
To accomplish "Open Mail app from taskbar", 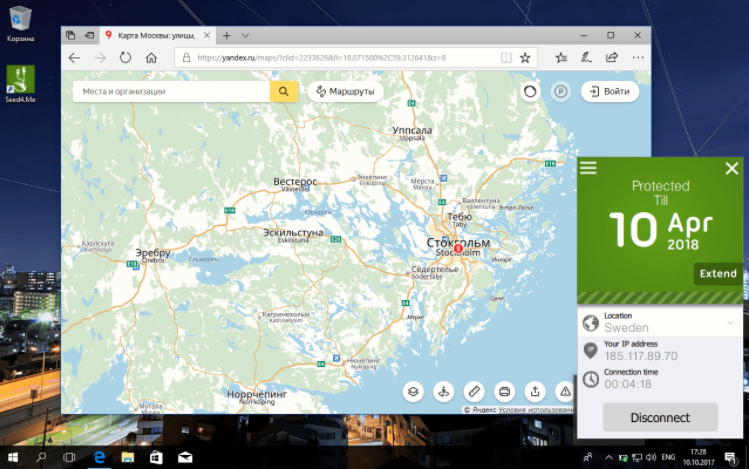I will point(185,458).
